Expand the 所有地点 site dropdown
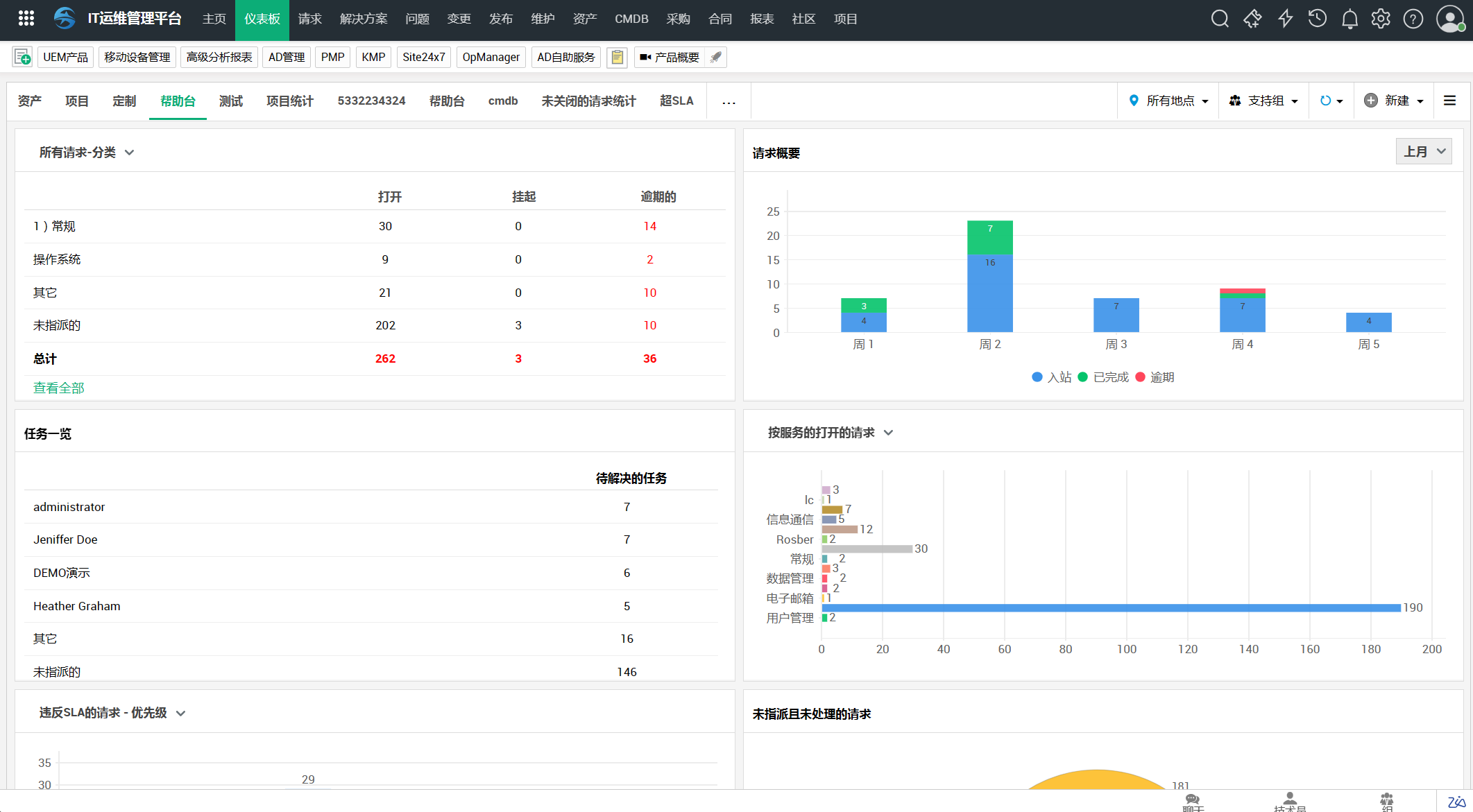This screenshot has width=1473, height=812. pyautogui.click(x=1170, y=101)
